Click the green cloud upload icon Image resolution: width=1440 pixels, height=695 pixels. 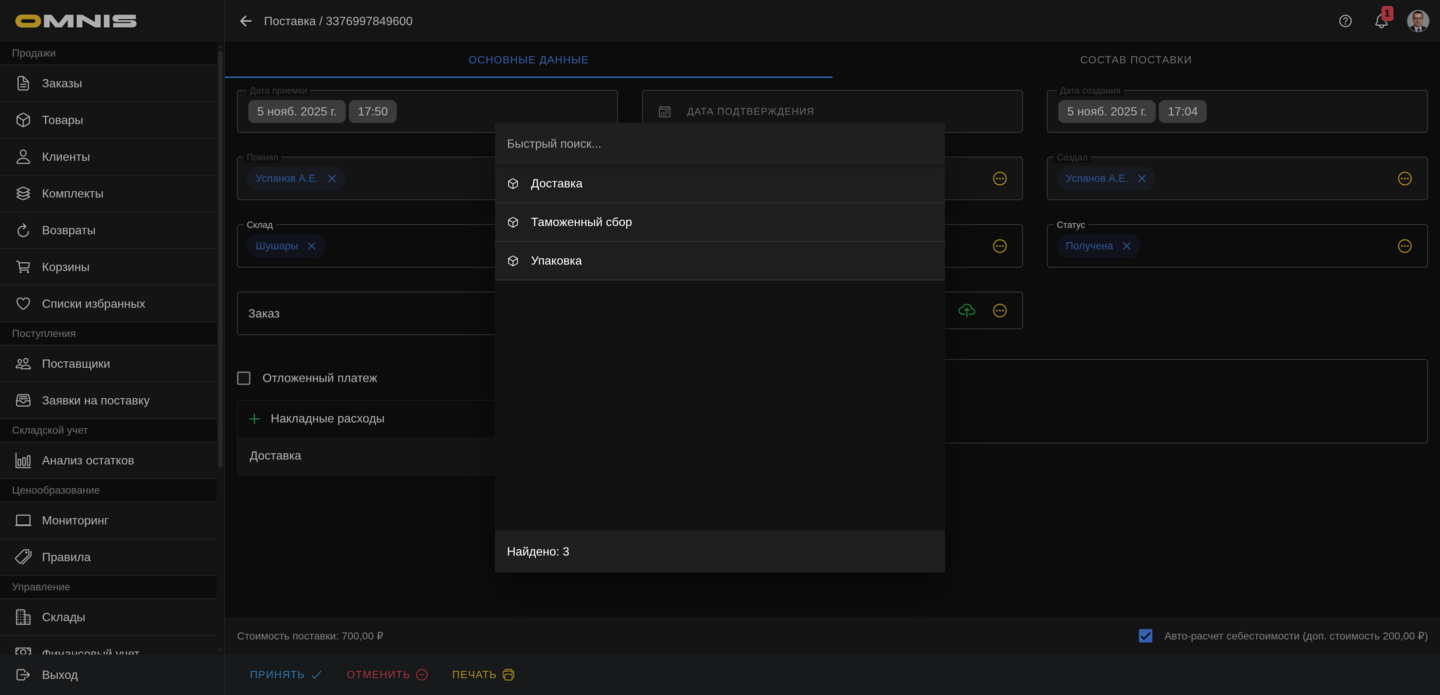pos(966,311)
